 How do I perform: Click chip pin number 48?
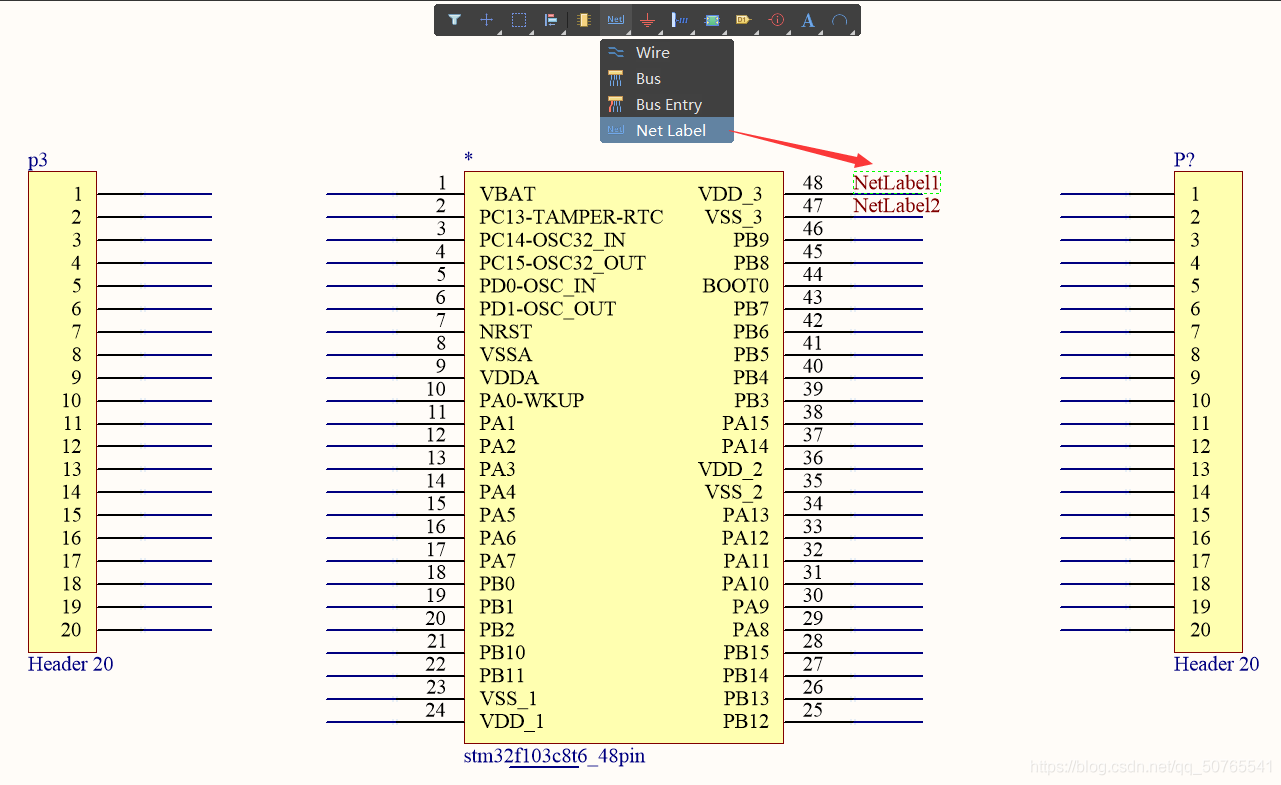813,183
